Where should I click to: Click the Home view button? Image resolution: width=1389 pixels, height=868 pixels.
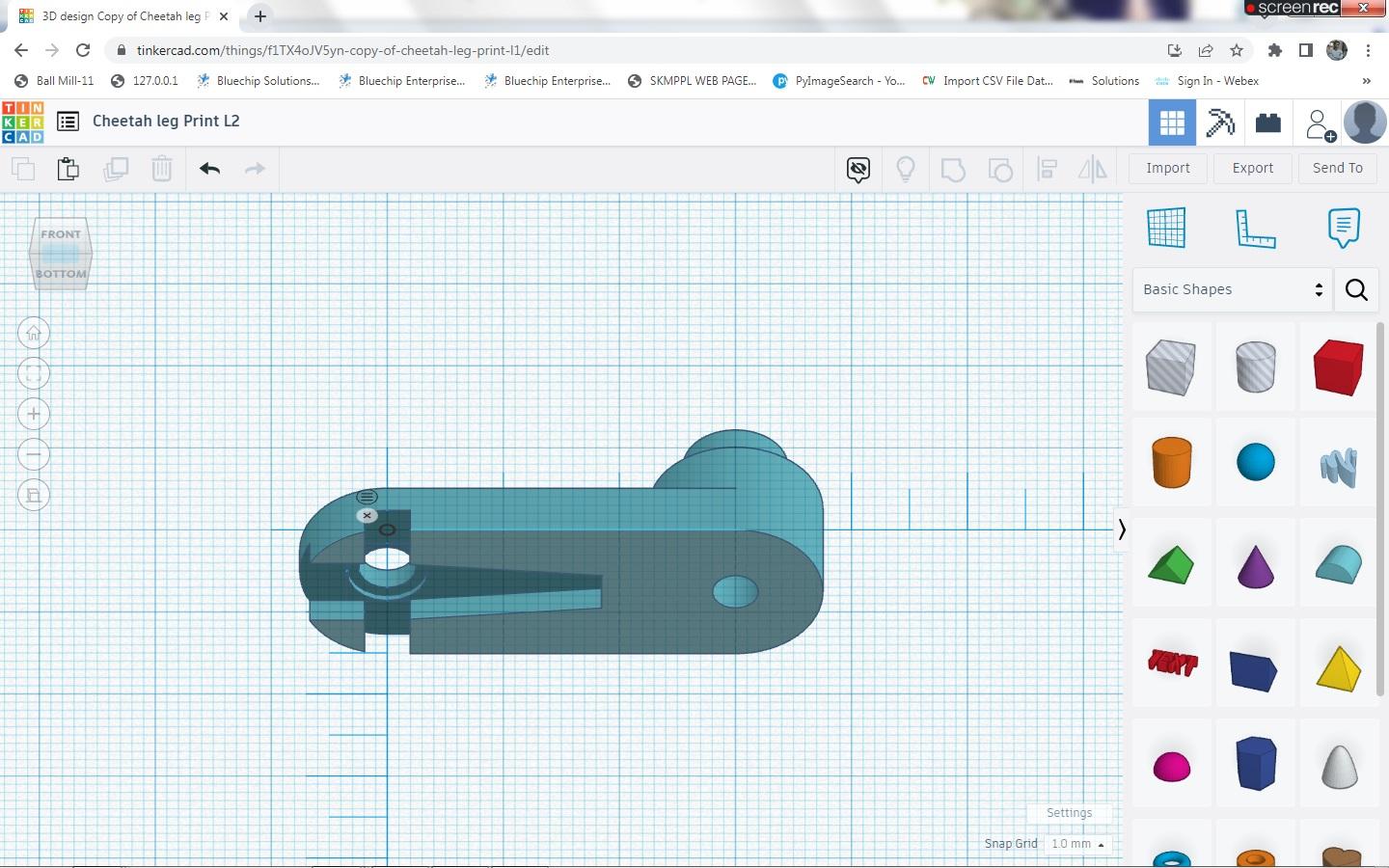tap(34, 334)
